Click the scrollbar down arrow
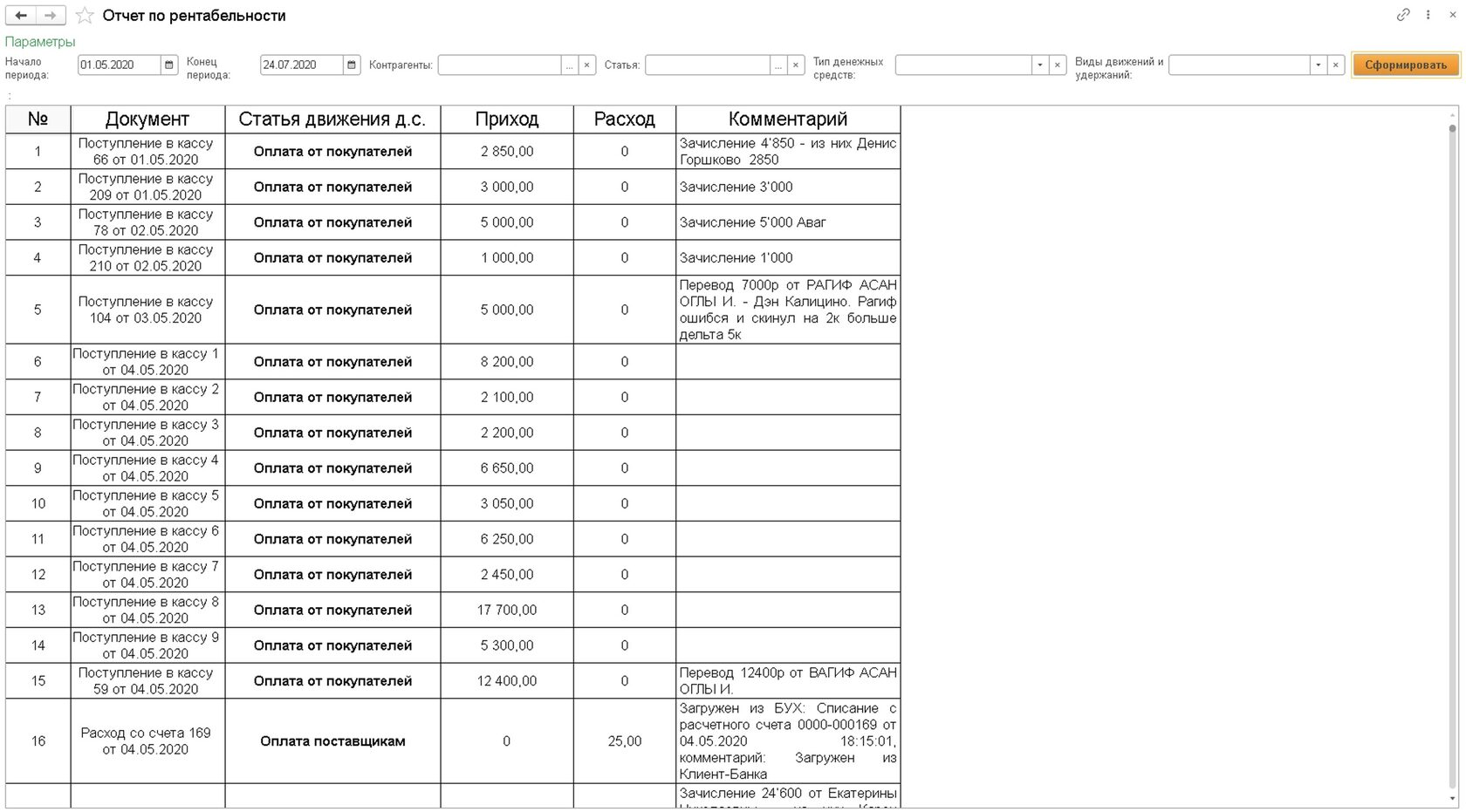This screenshot has width=1466, height=812. (x=1452, y=799)
